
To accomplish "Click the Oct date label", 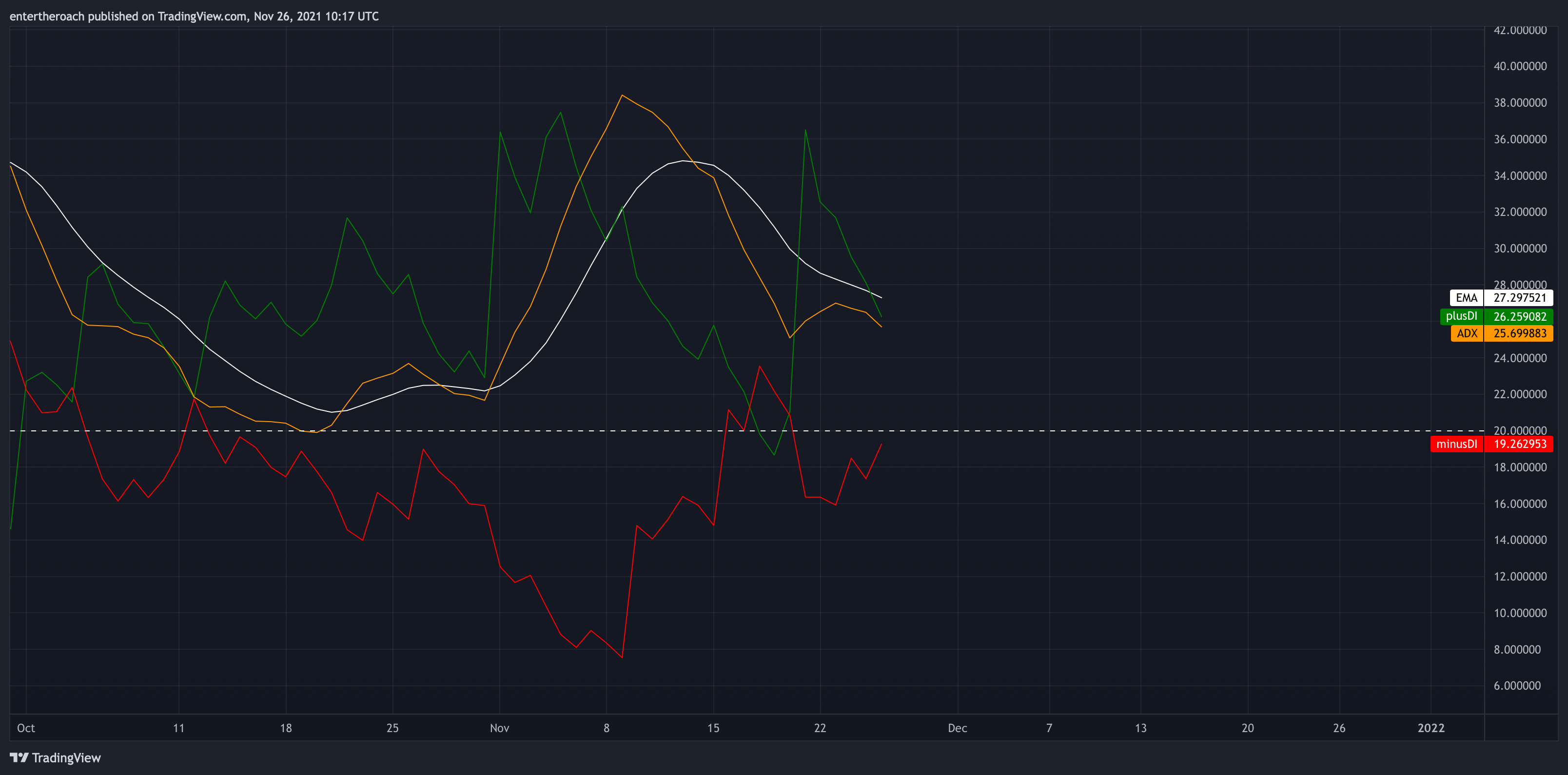I will (x=26, y=728).
